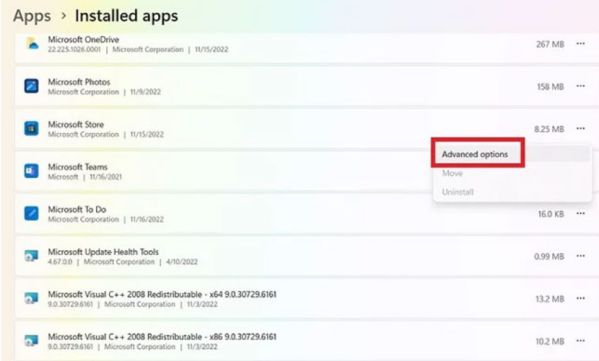This screenshot has height=361, width=599.
Task: Go back to Apps in the breadcrumb
Action: tap(32, 16)
